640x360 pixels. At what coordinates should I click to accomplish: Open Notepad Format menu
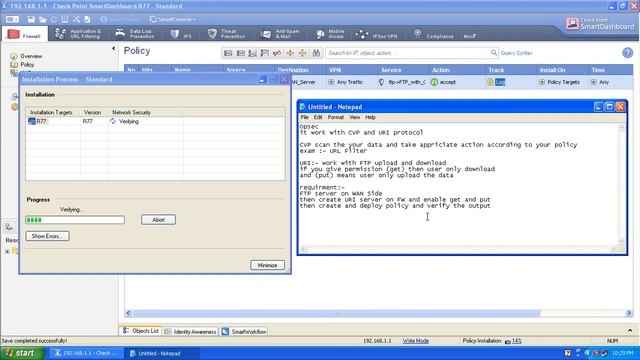336,117
